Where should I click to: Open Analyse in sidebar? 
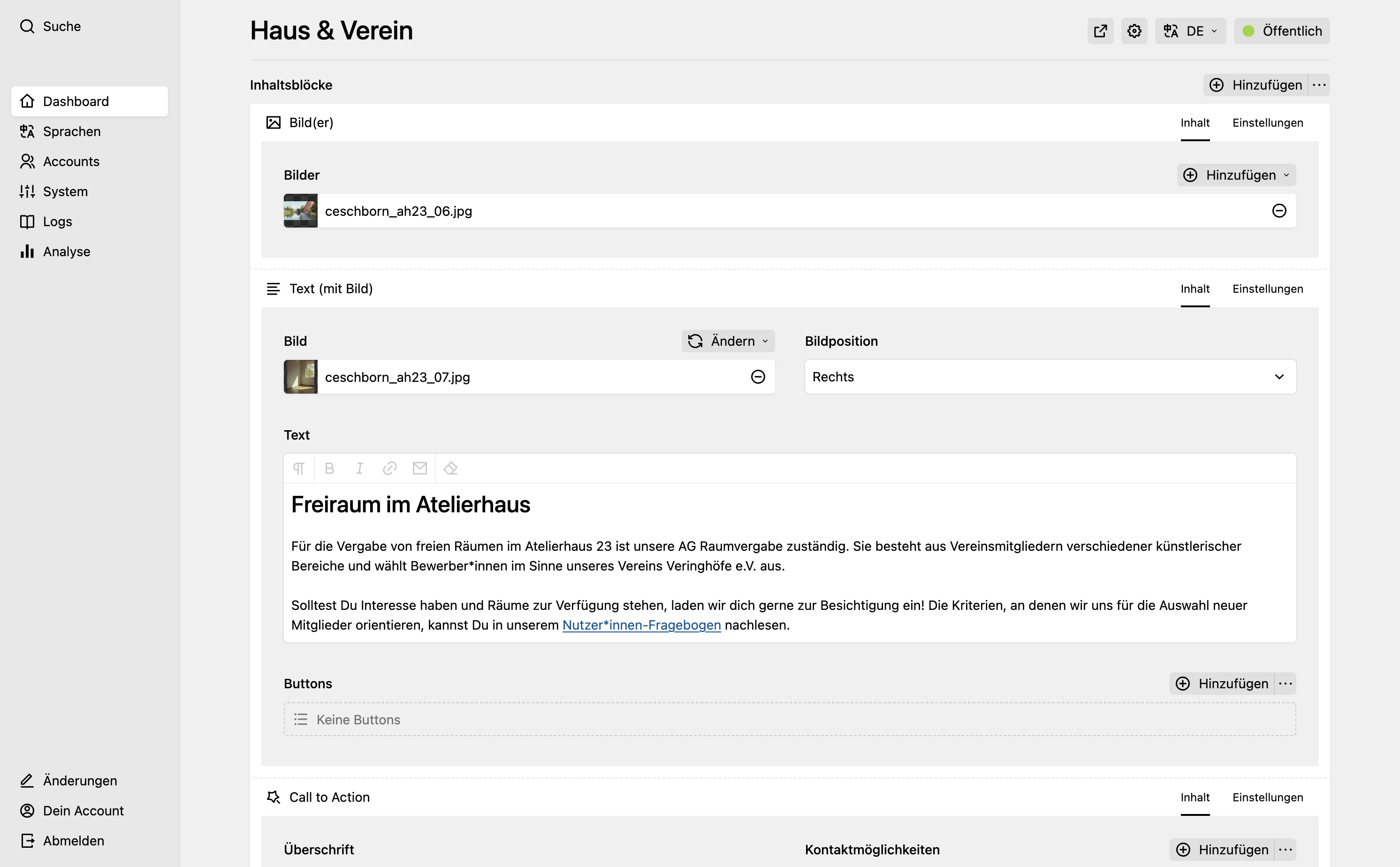(x=90, y=251)
